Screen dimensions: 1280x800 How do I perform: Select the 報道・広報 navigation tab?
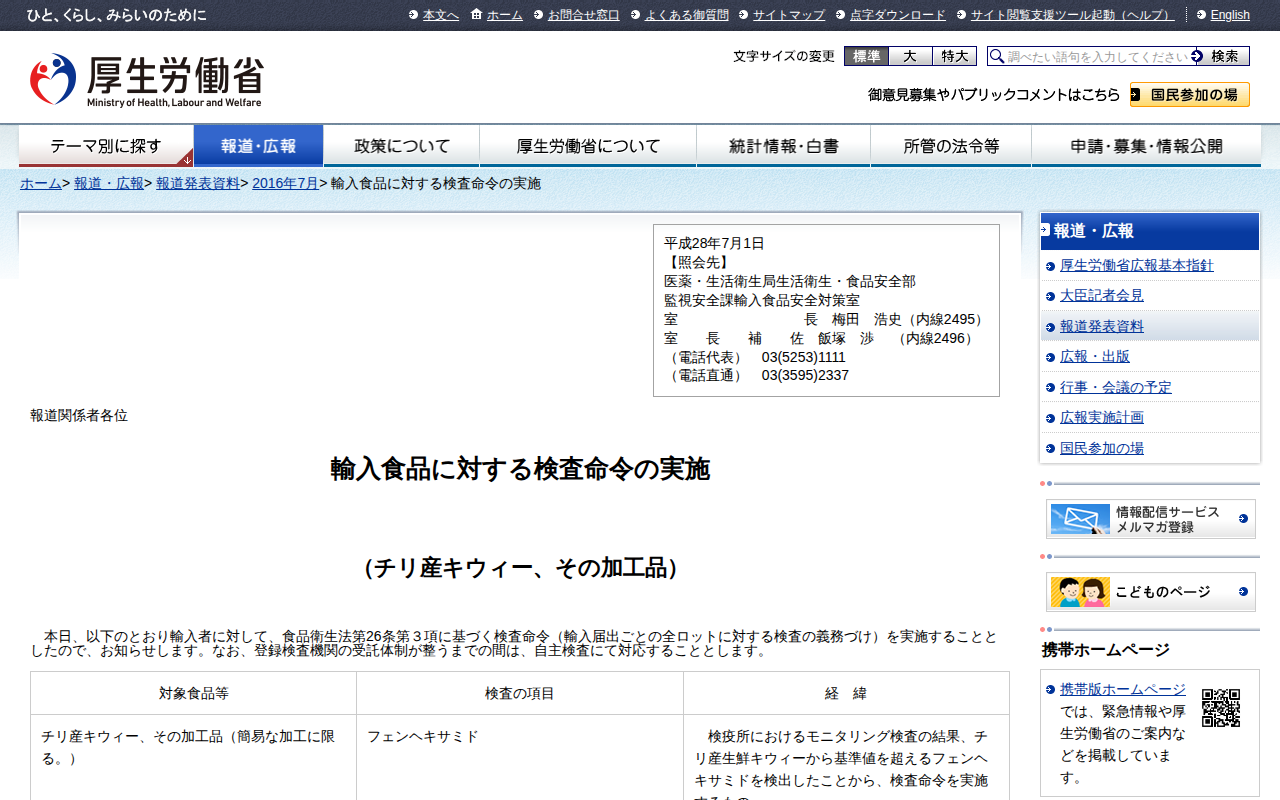click(258, 146)
